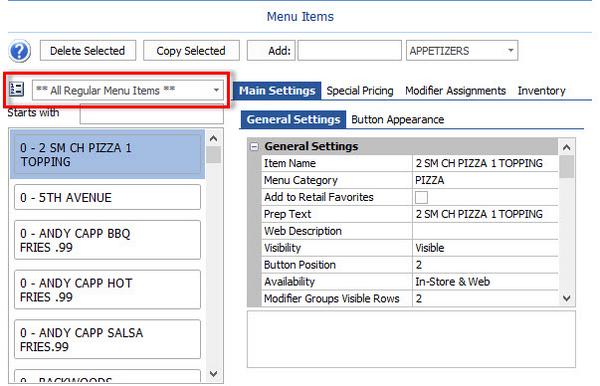600x386 pixels.
Task: Select 0 - ANDY CAPP SALSA FRIES.99
Action: point(108,339)
